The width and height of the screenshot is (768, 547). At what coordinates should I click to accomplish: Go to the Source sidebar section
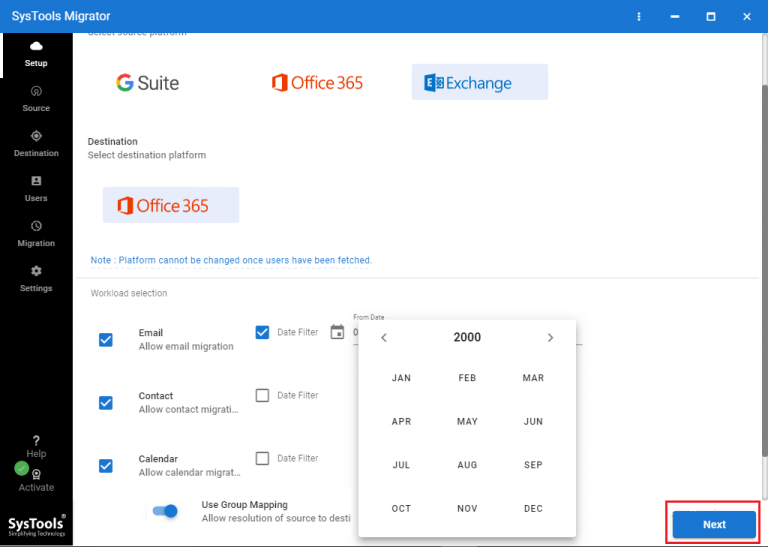36,99
